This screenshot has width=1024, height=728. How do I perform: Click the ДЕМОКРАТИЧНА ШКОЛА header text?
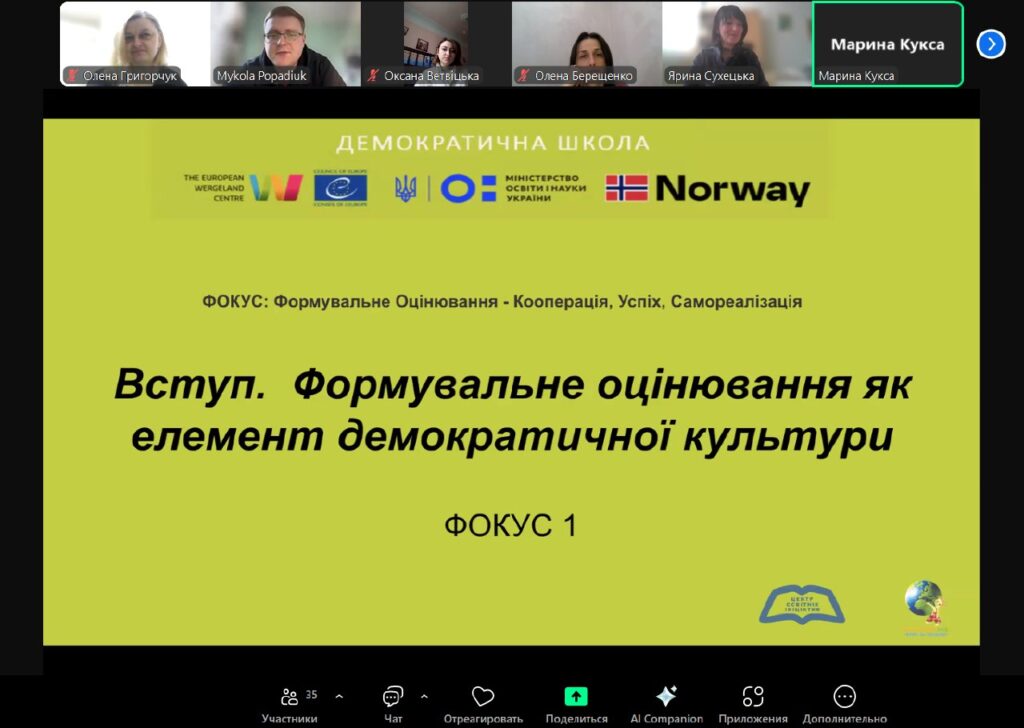coord(493,143)
